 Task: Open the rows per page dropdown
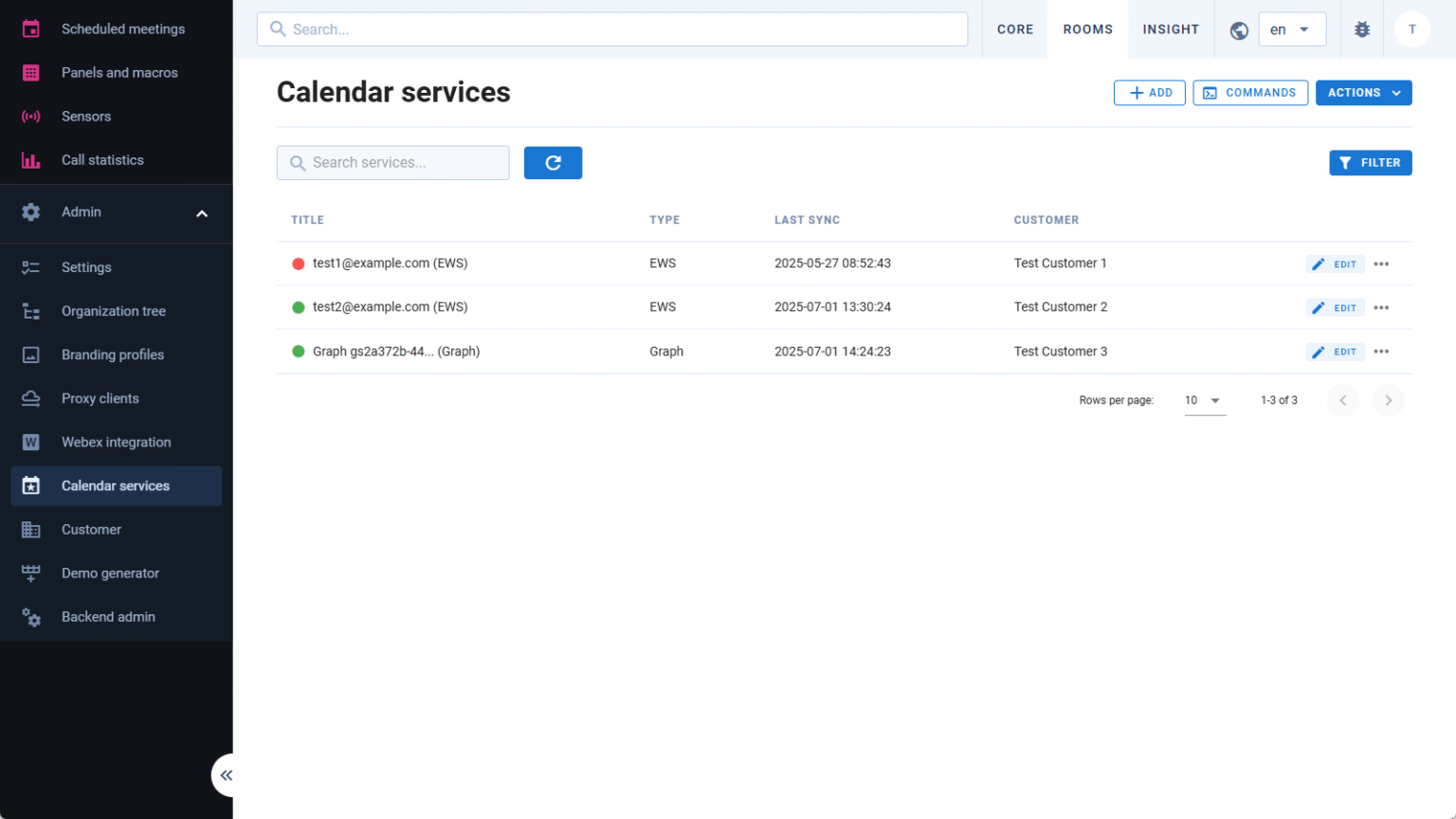pyautogui.click(x=1204, y=400)
